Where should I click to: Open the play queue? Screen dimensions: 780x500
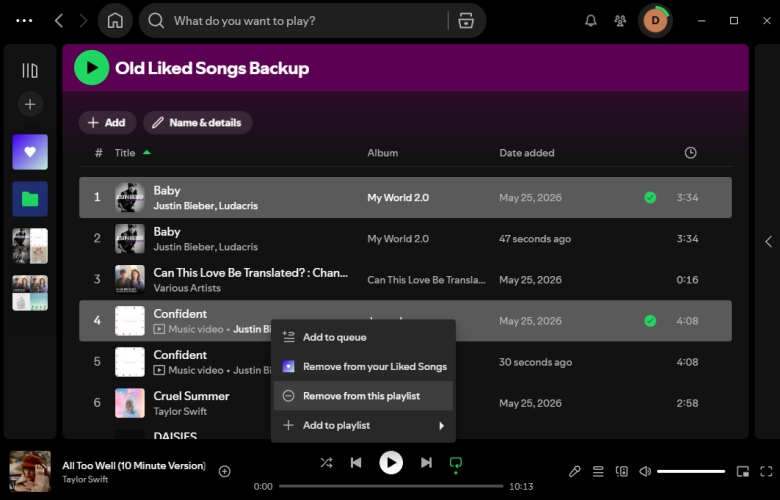(x=598, y=471)
